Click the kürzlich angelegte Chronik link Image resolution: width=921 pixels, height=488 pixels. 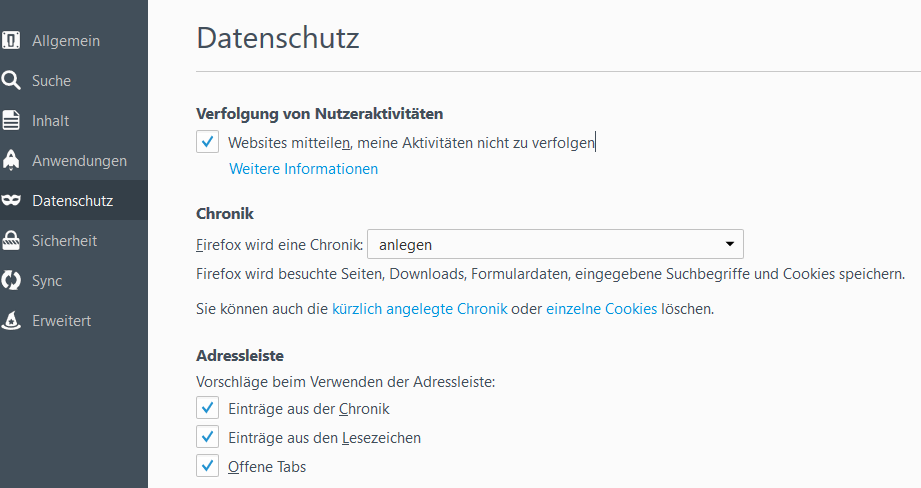[x=419, y=309]
